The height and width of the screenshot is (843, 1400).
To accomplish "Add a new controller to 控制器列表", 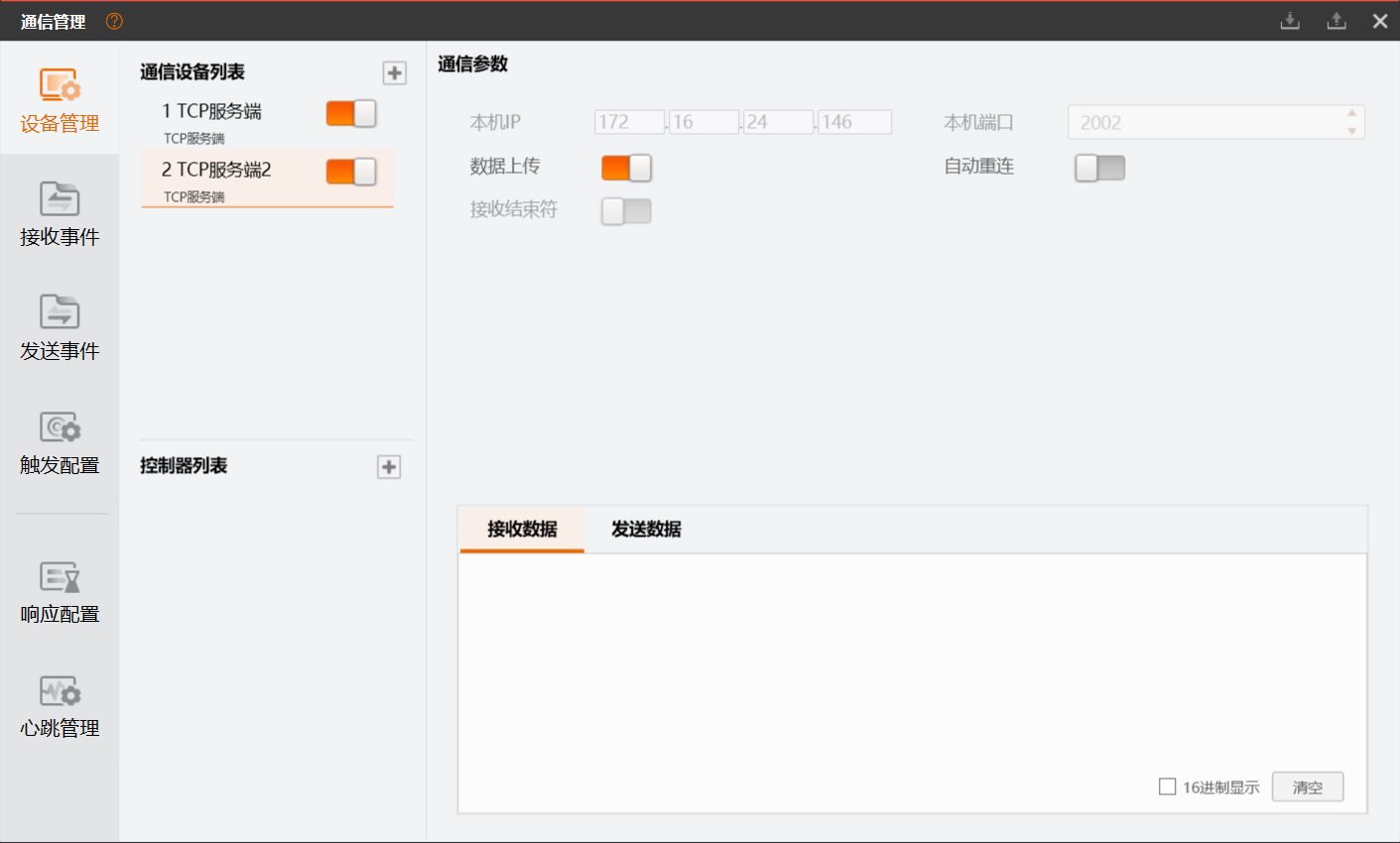I will (389, 467).
